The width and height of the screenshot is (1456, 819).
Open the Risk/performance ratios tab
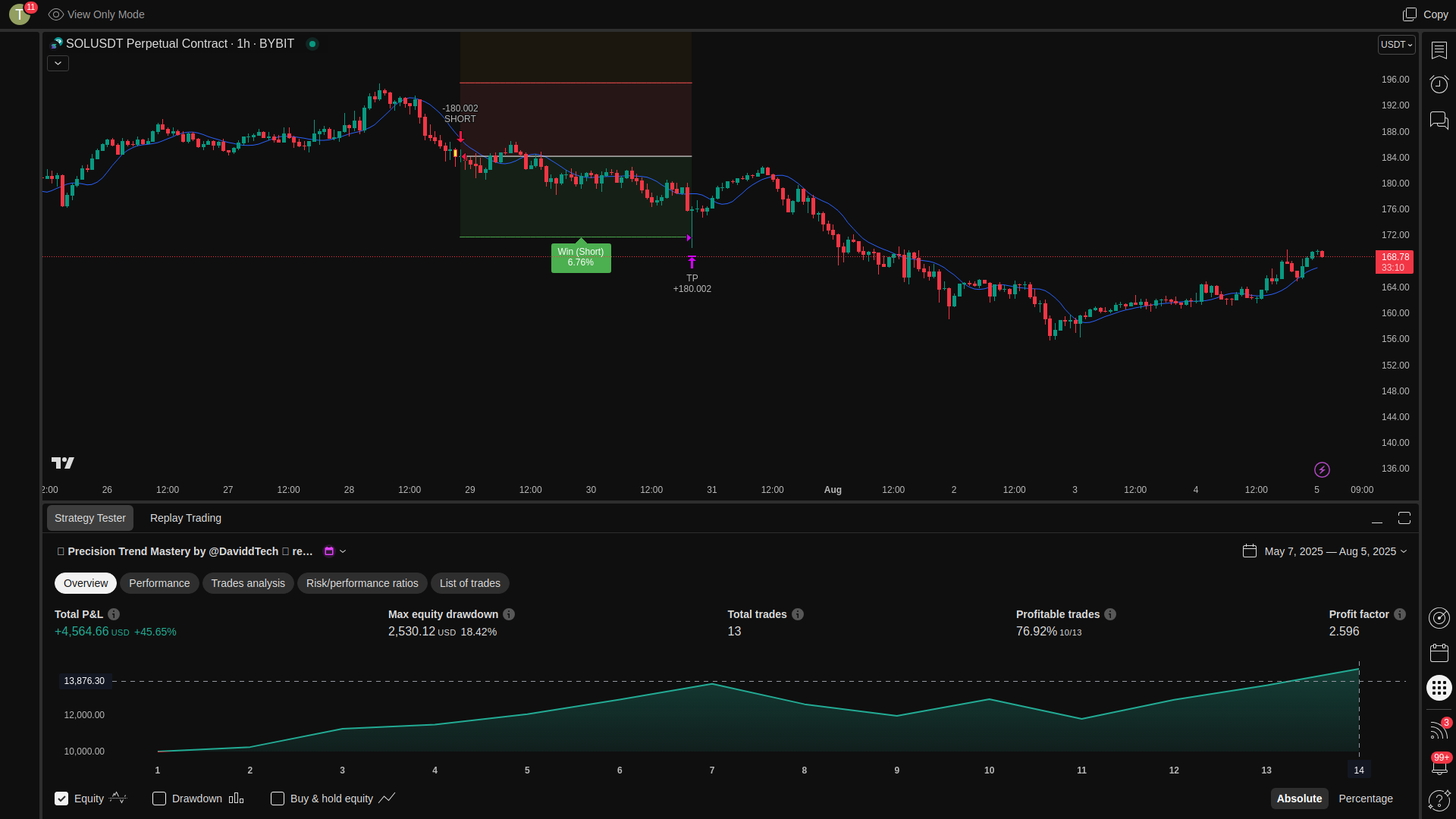(x=362, y=583)
